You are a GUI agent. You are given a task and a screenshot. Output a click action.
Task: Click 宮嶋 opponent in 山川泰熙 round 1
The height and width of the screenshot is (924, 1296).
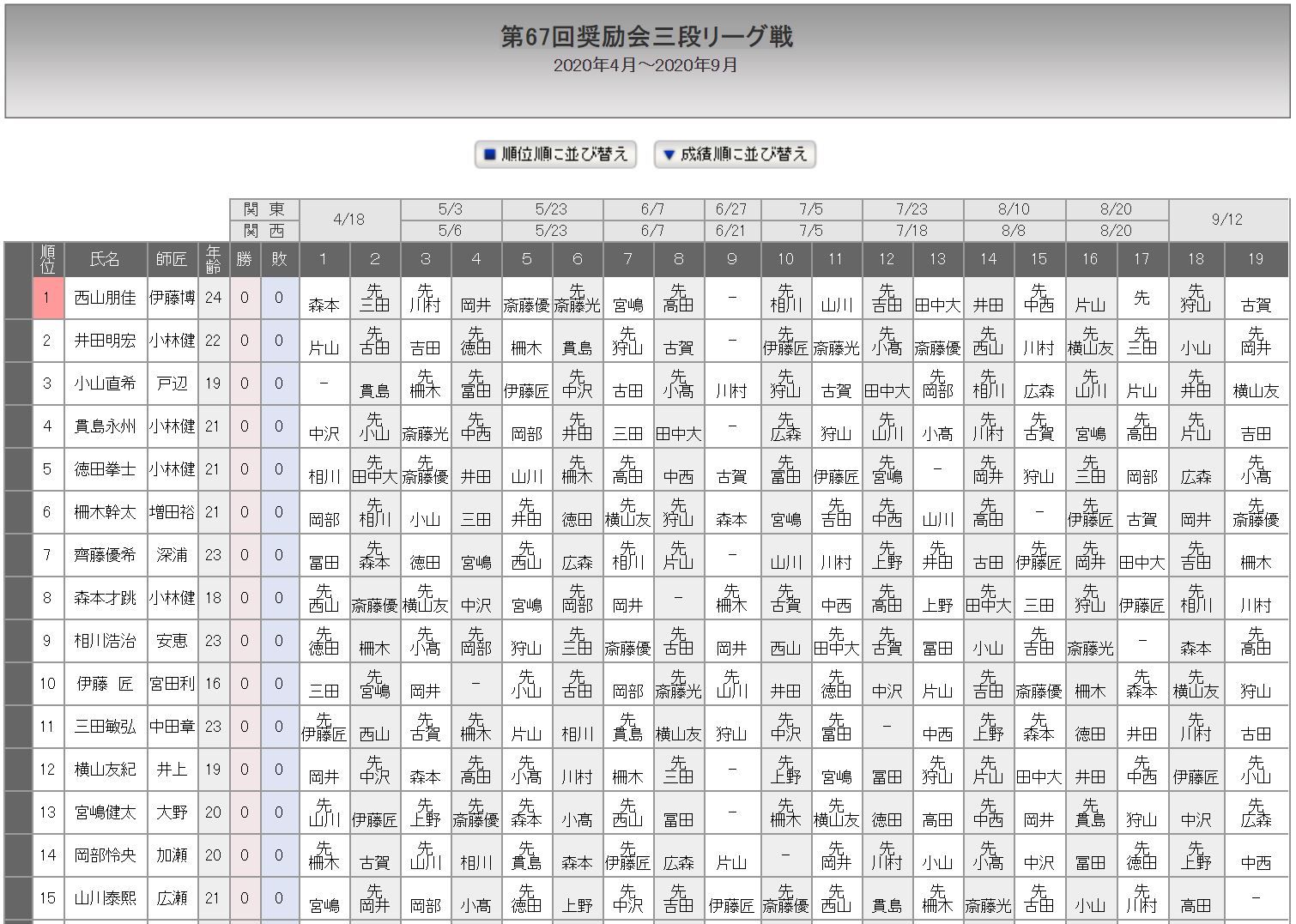click(324, 905)
